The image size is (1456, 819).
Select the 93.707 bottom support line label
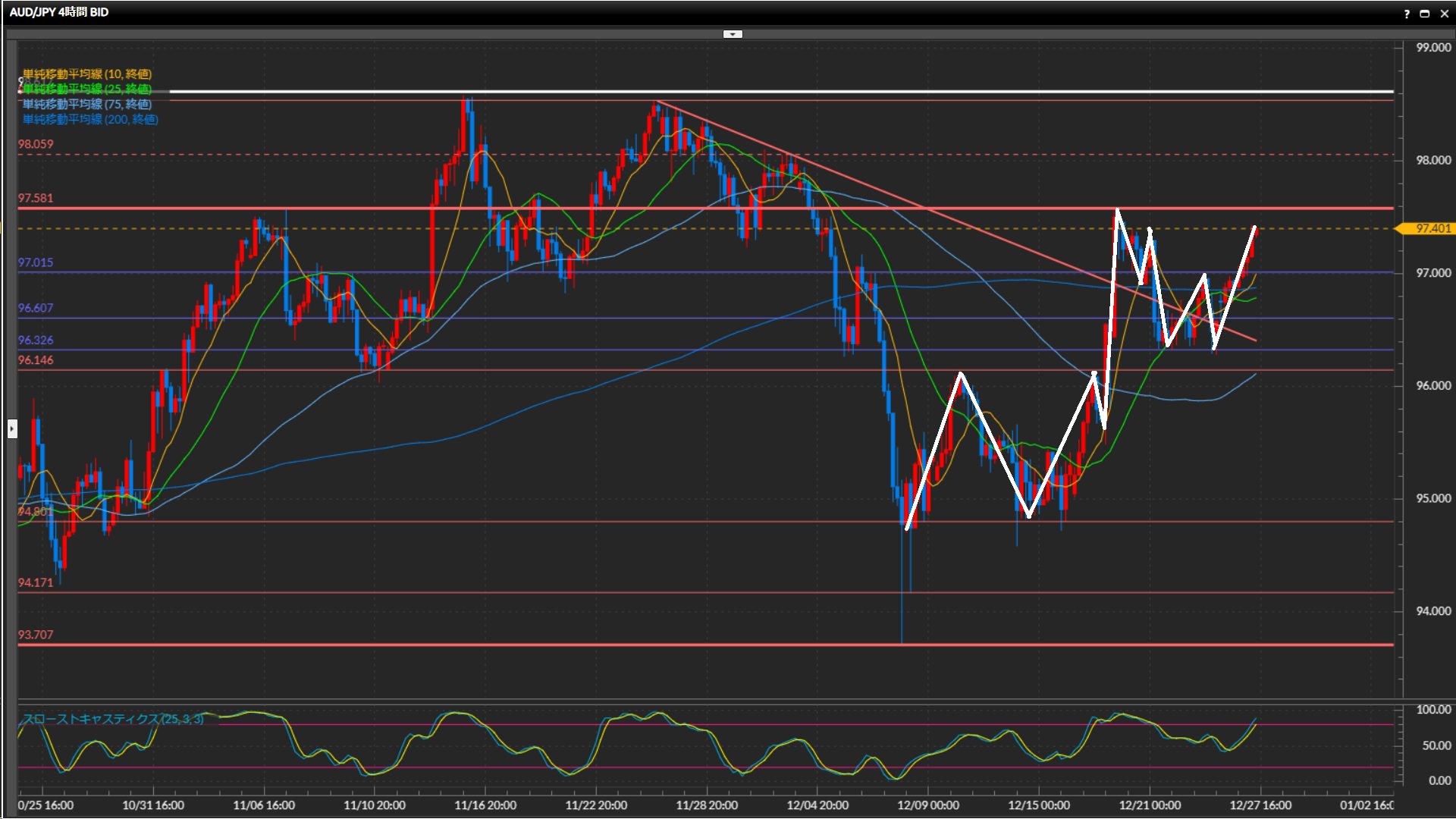tap(36, 635)
